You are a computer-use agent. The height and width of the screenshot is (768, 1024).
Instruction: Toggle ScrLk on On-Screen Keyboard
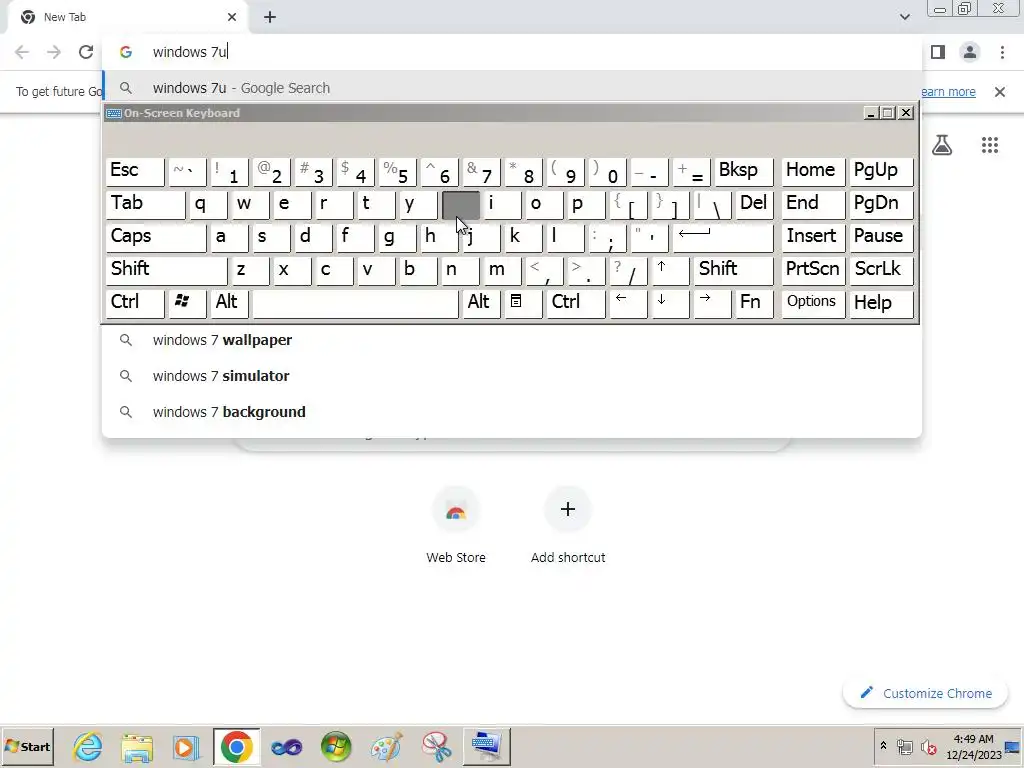click(x=881, y=270)
